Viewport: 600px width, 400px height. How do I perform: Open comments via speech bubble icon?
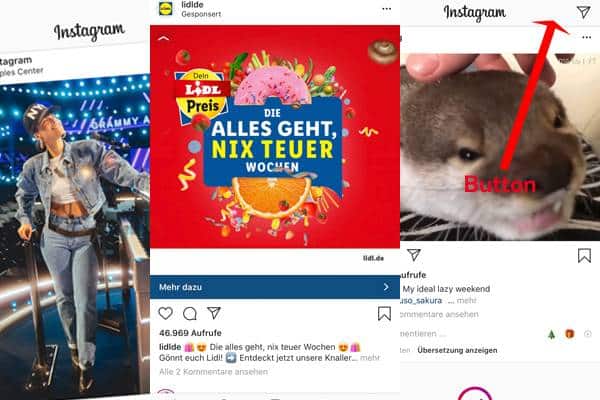tap(190, 313)
